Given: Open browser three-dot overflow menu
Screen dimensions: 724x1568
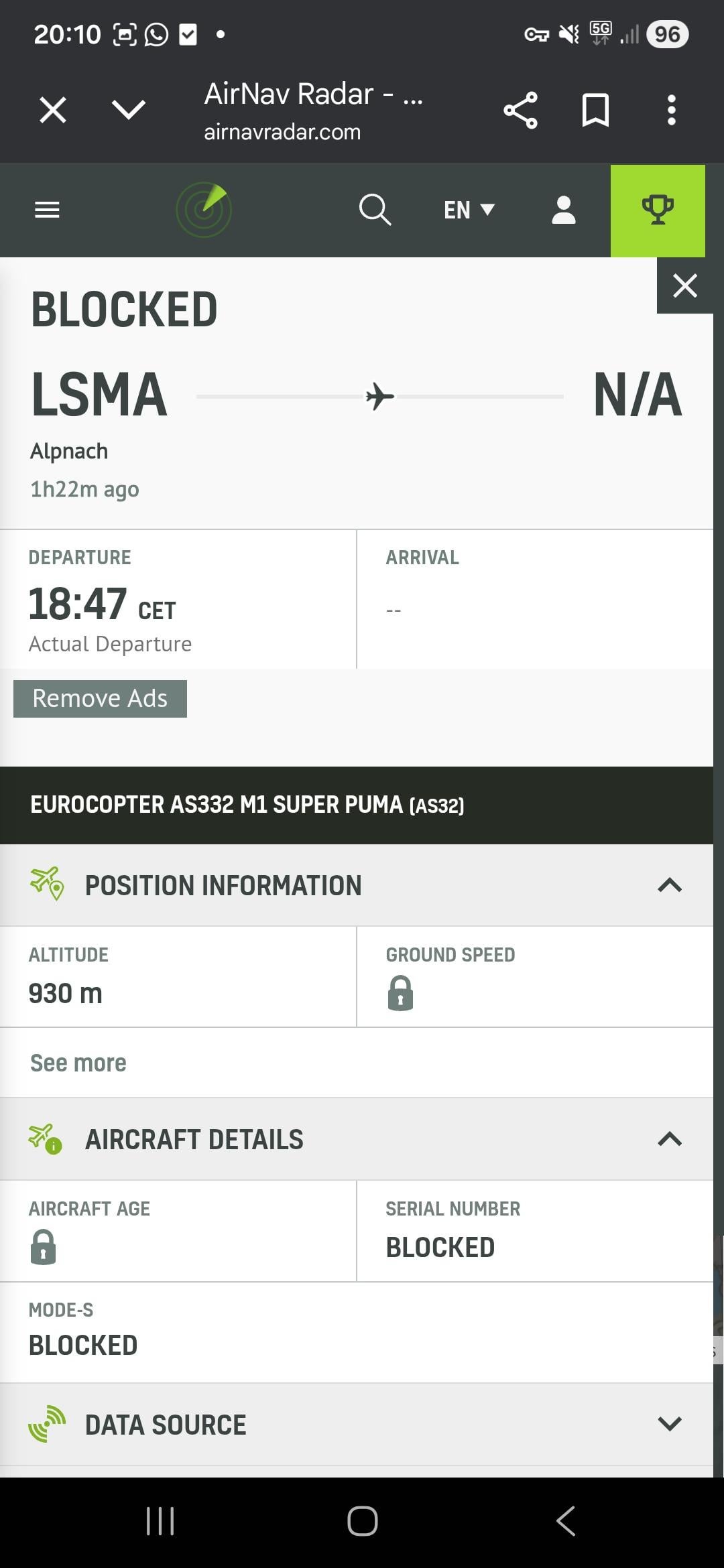Looking at the screenshot, I should (x=671, y=111).
